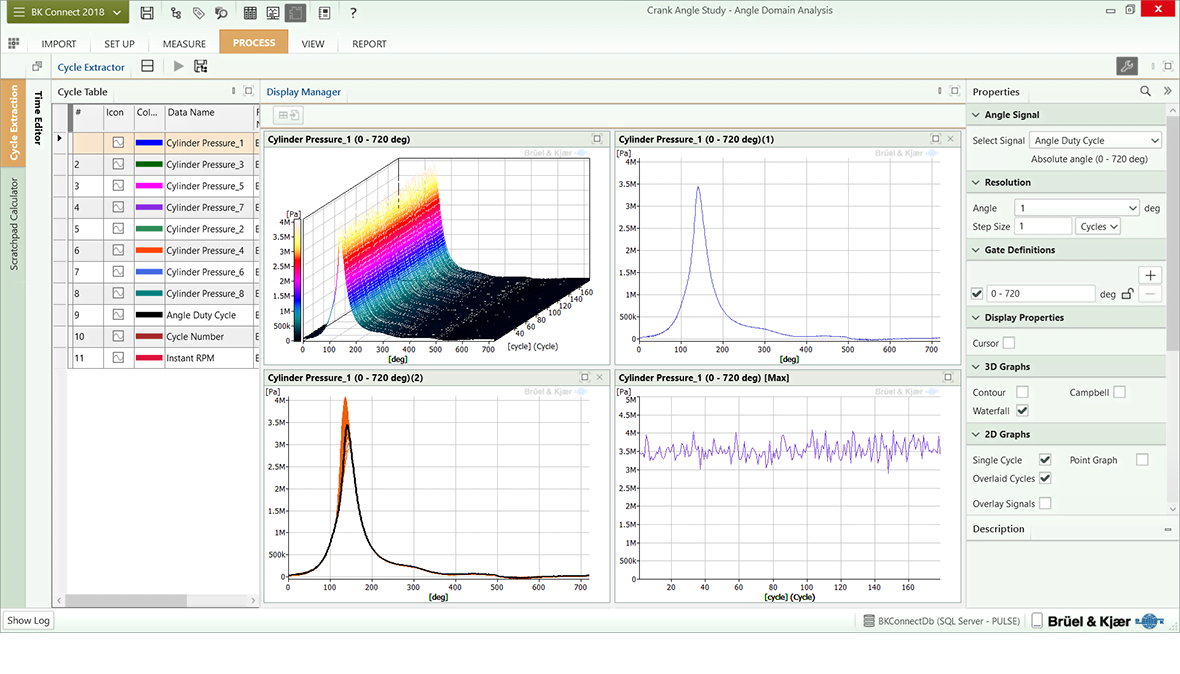
Task: Switch to the SET UP tab
Action: tap(119, 44)
